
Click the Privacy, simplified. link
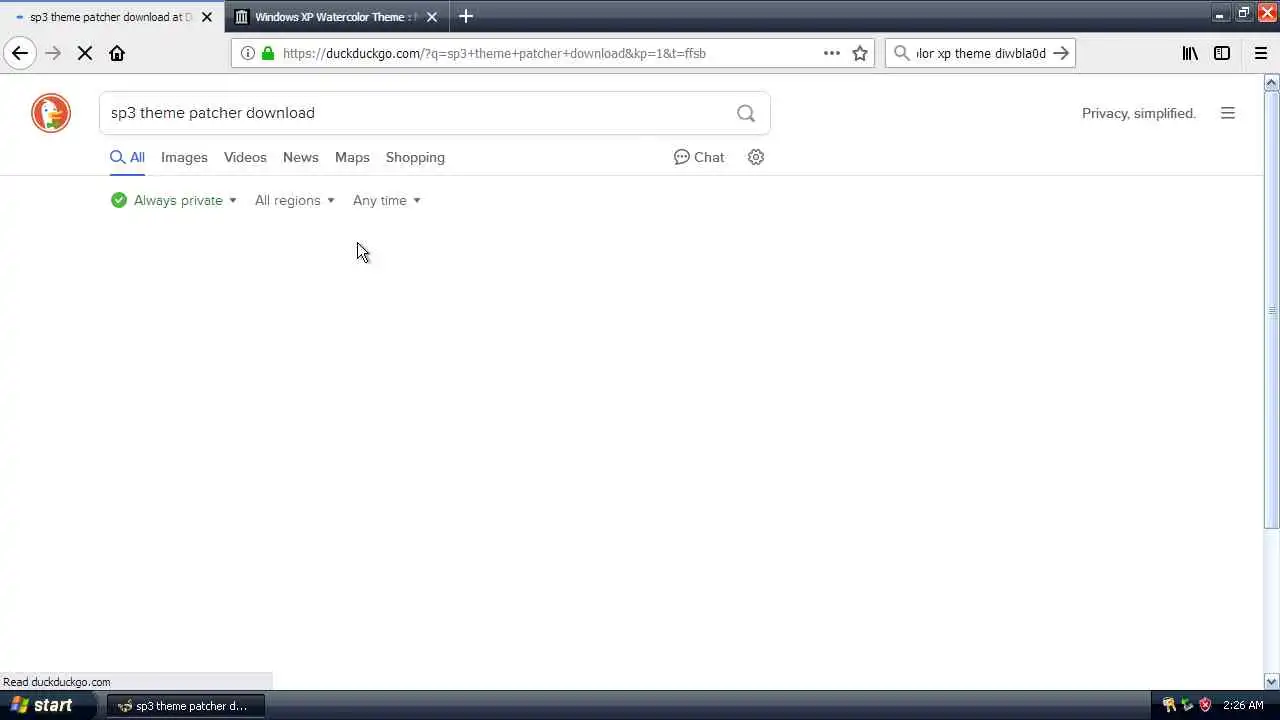1139,113
